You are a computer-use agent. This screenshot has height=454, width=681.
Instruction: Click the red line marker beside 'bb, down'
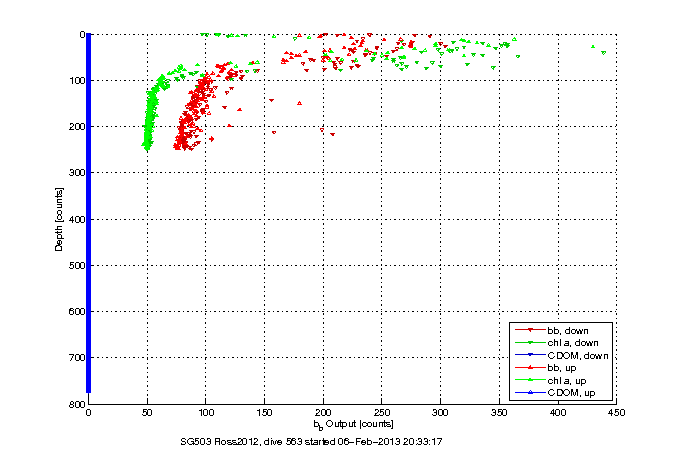530,330
